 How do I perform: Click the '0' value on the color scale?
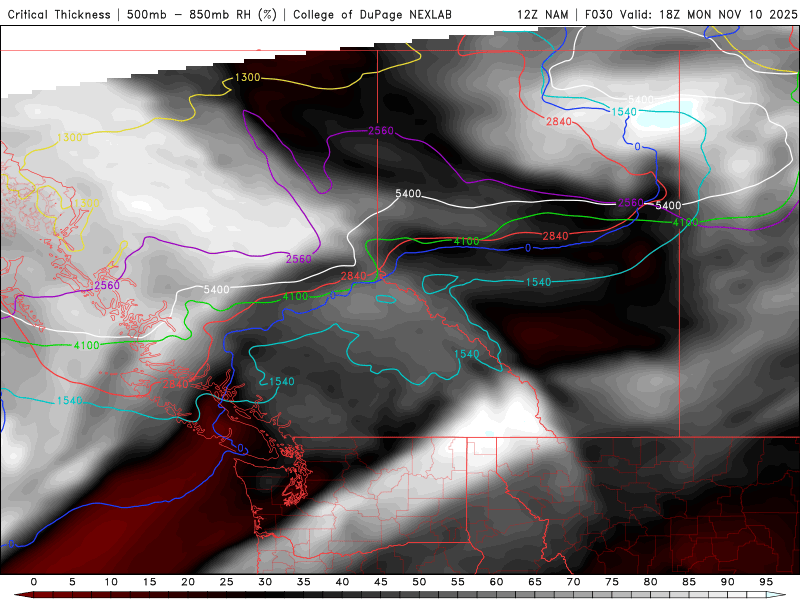(x=34, y=582)
